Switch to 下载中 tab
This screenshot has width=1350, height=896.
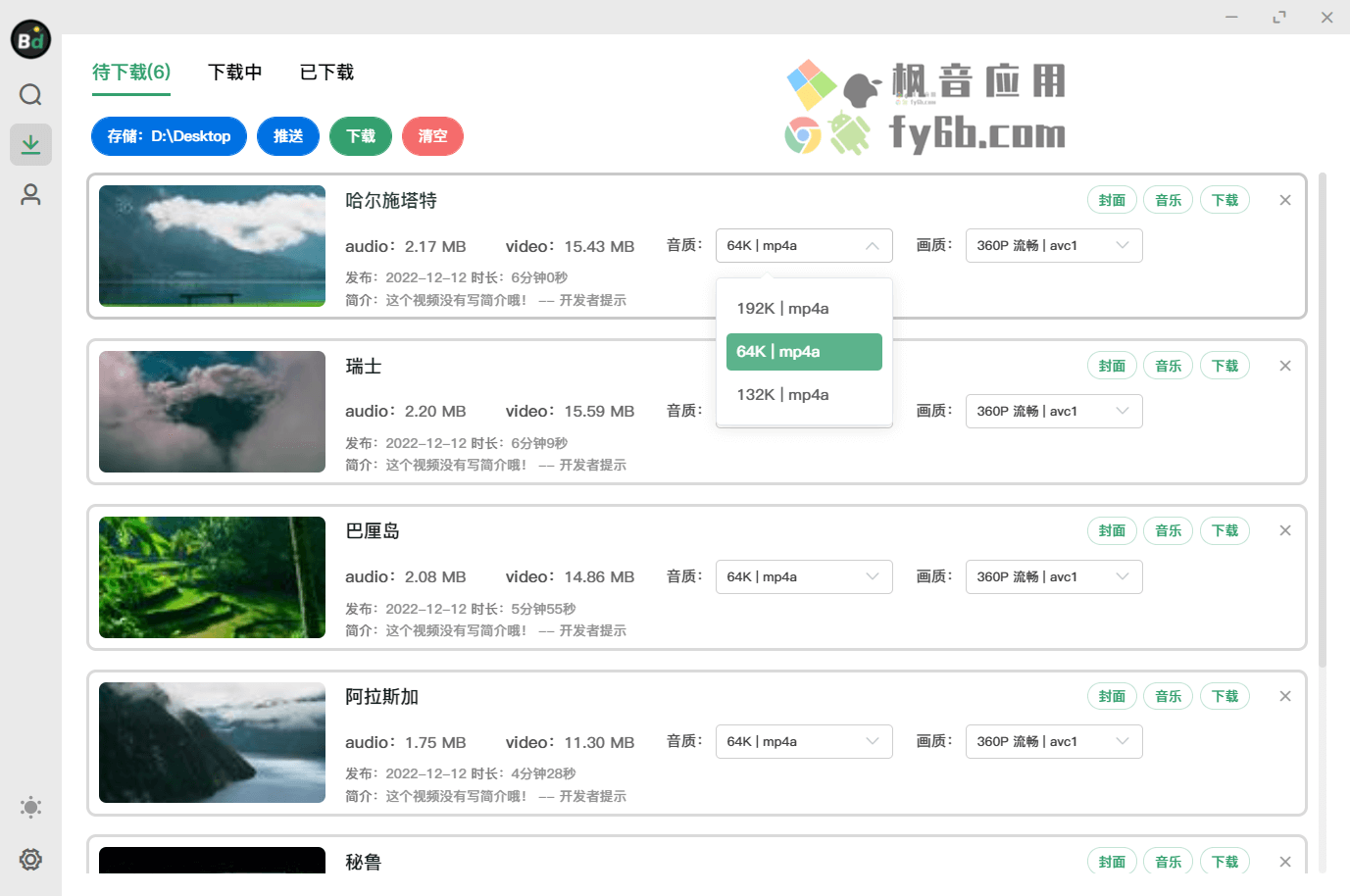235,73
